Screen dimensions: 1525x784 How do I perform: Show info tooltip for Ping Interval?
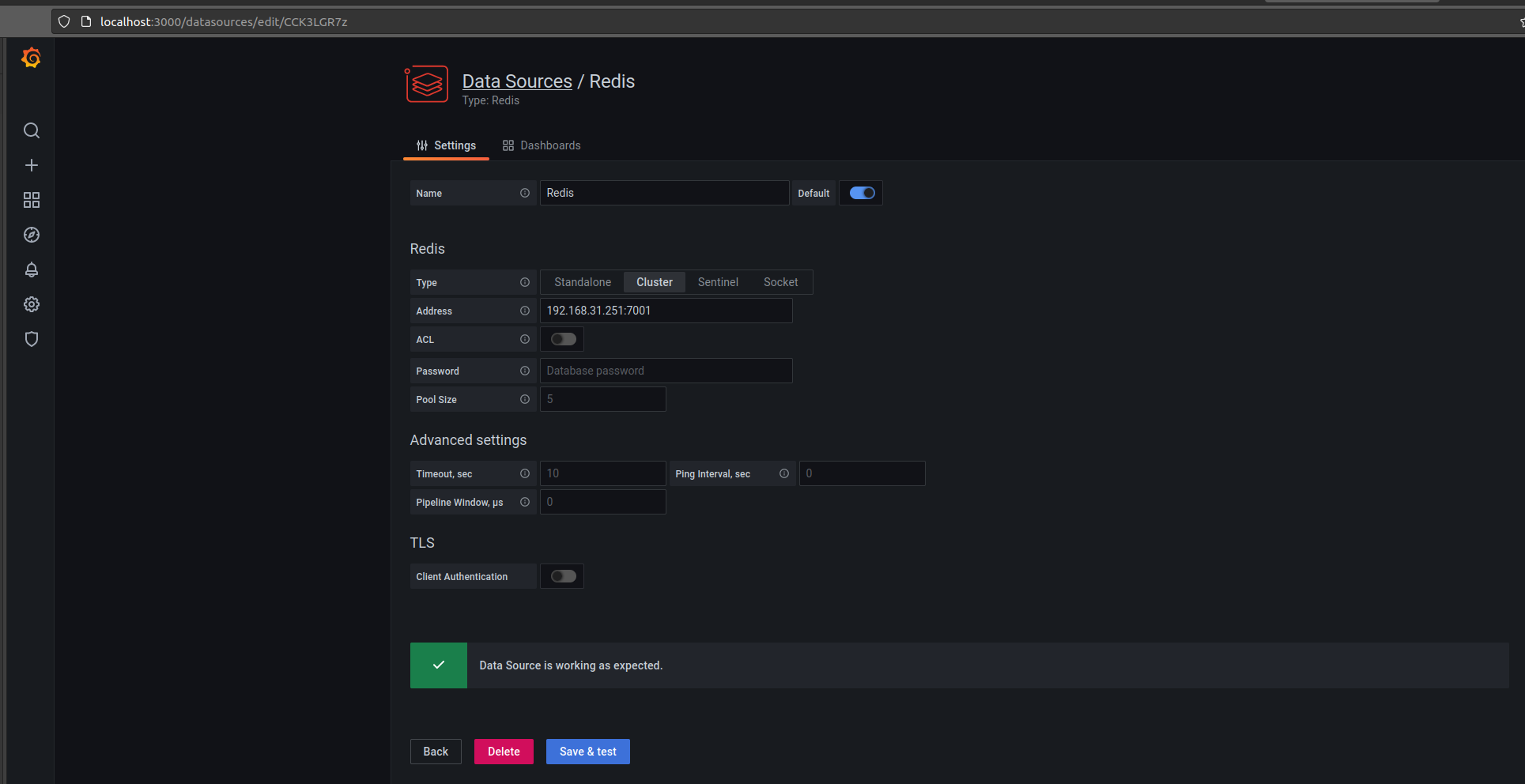[784, 473]
